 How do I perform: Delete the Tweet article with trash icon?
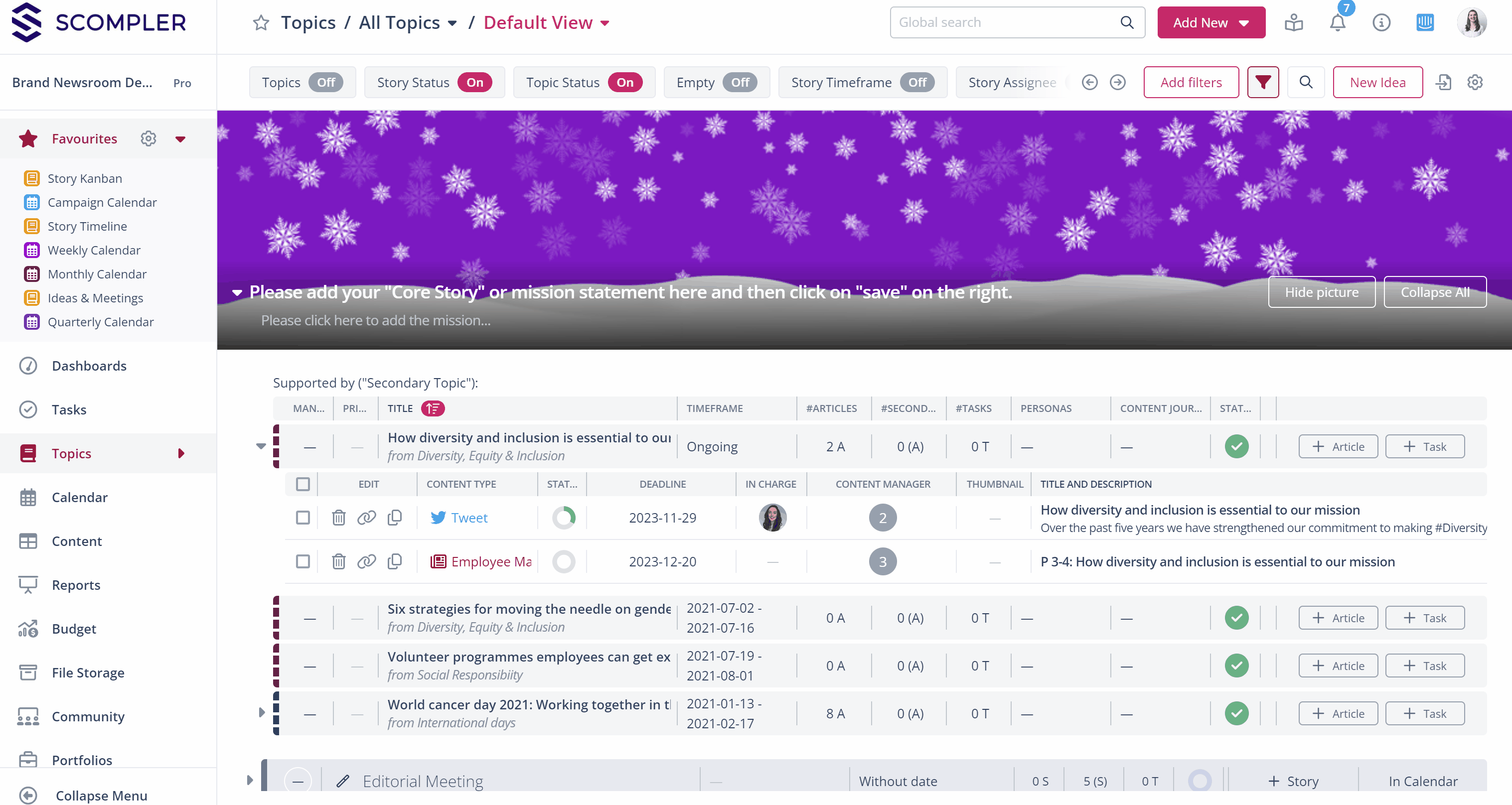point(339,518)
